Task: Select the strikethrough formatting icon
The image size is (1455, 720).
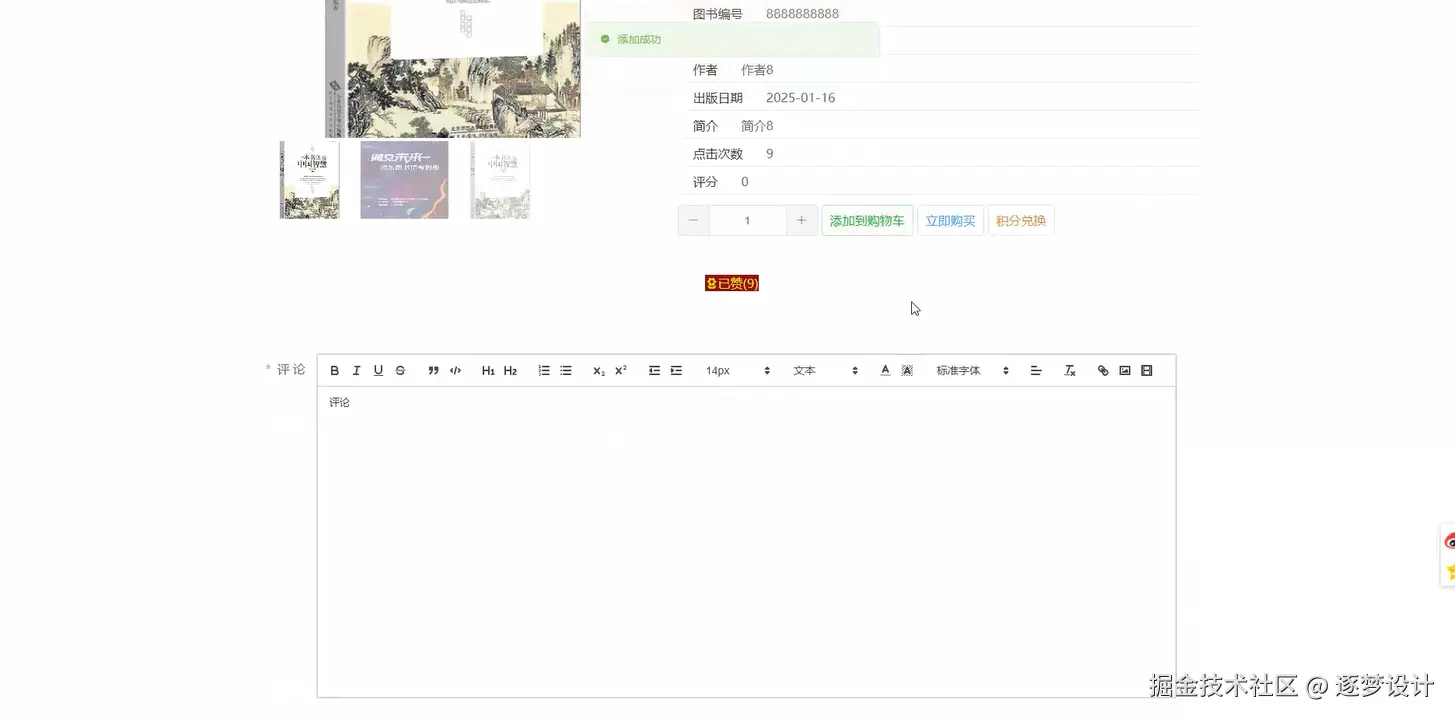Action: click(x=399, y=370)
